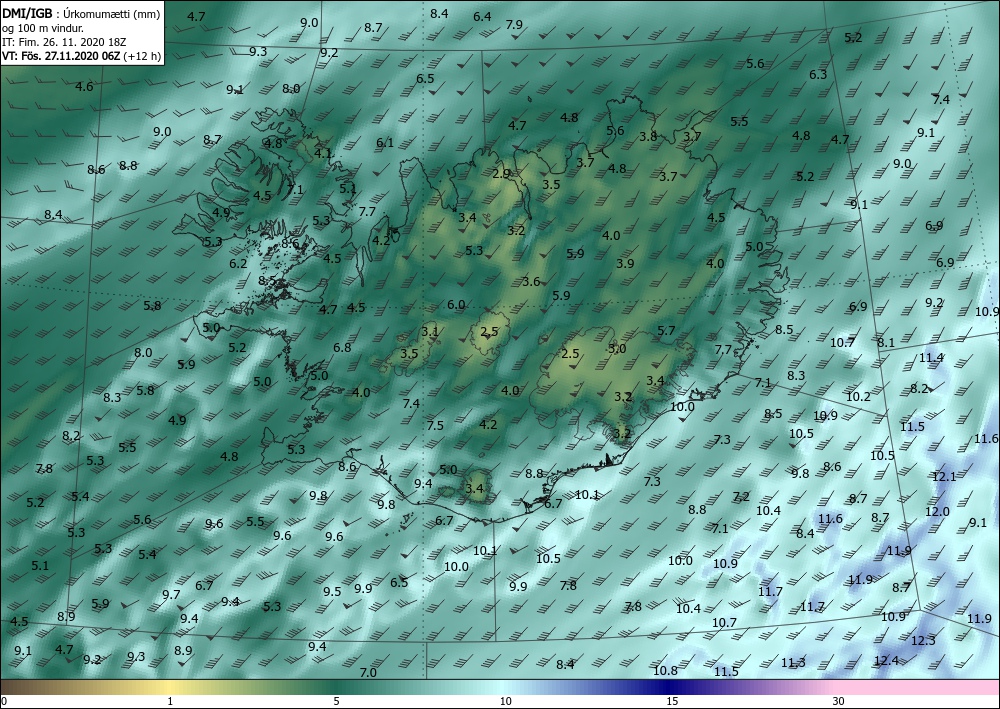Click the map value '6.4' at the top
Image resolution: width=1000 pixels, height=709 pixels.
coord(482,17)
